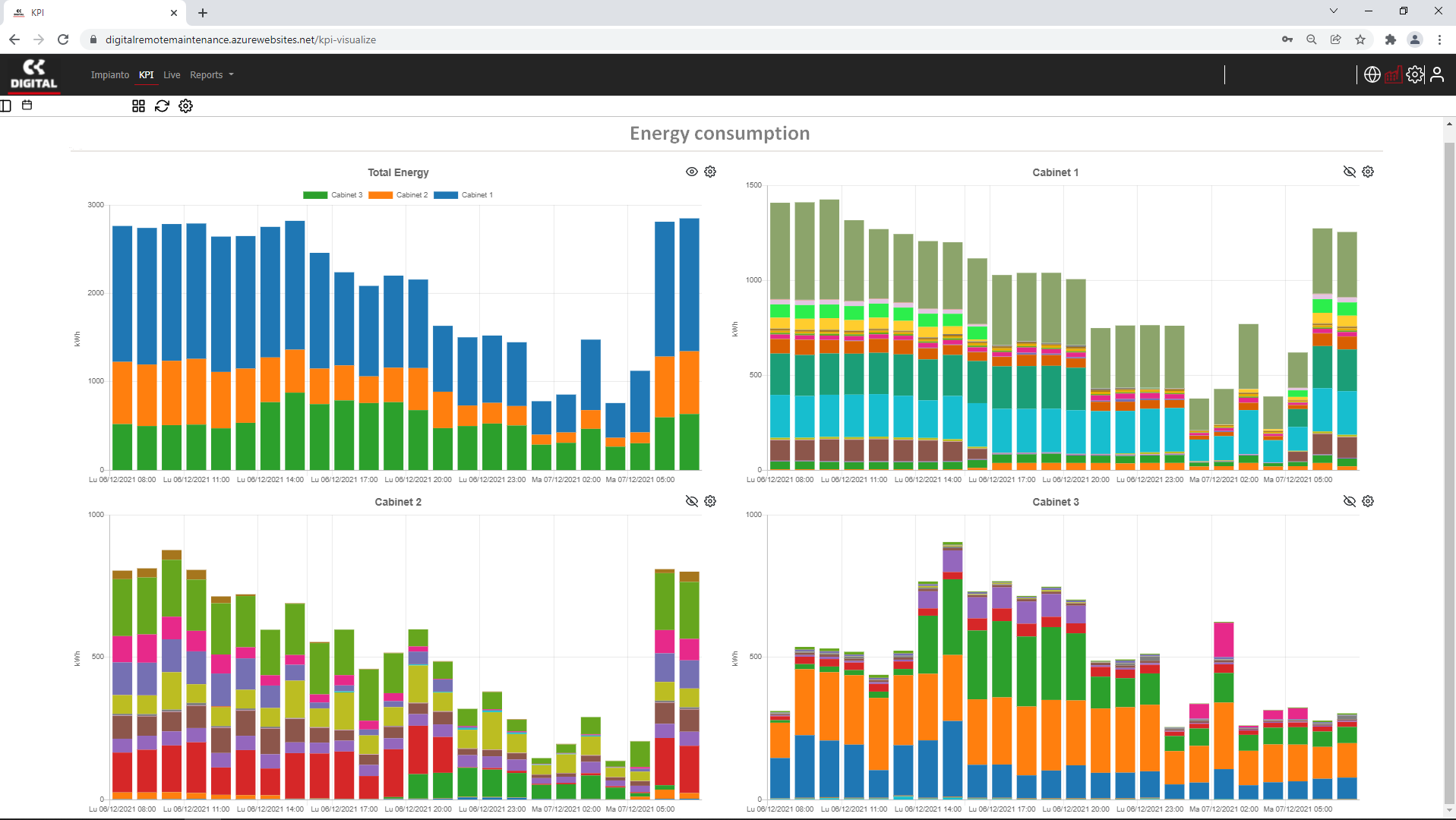The image size is (1456, 820).
Task: Close the KPI browser tab
Action: 174,13
